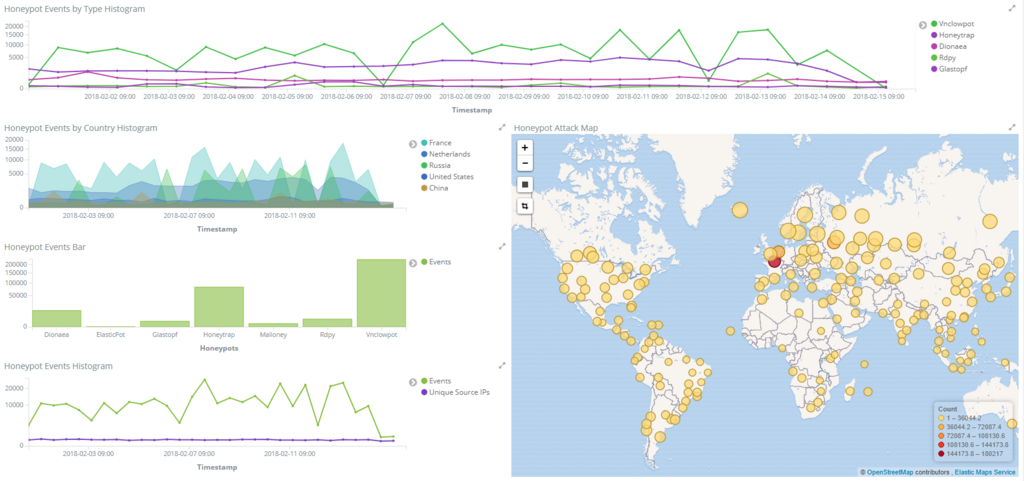This screenshot has height=481, width=1024.
Task: Click the 'Honeypots' x-axis label
Action: coord(219,349)
